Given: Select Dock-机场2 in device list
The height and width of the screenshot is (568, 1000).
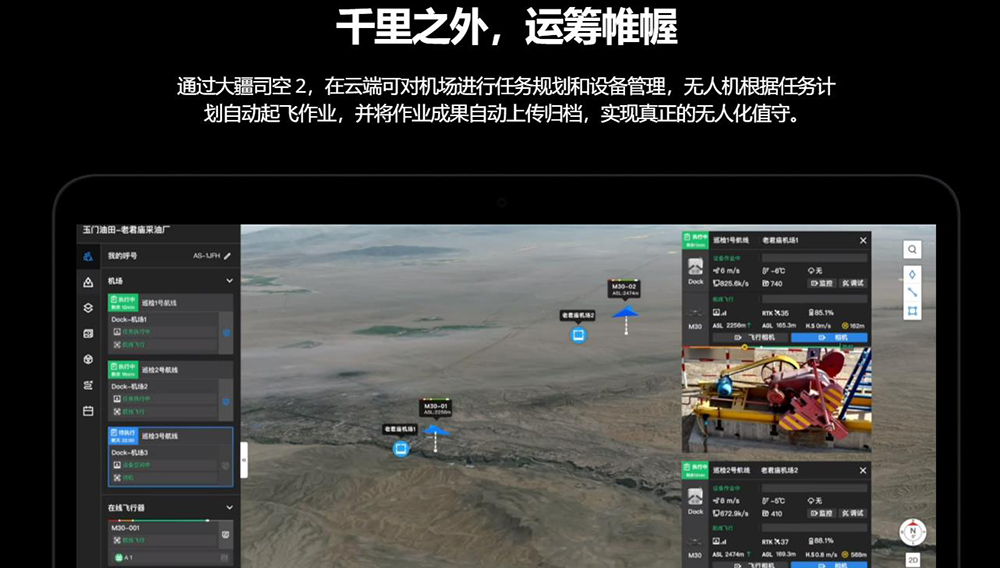Looking at the screenshot, I should [129, 386].
